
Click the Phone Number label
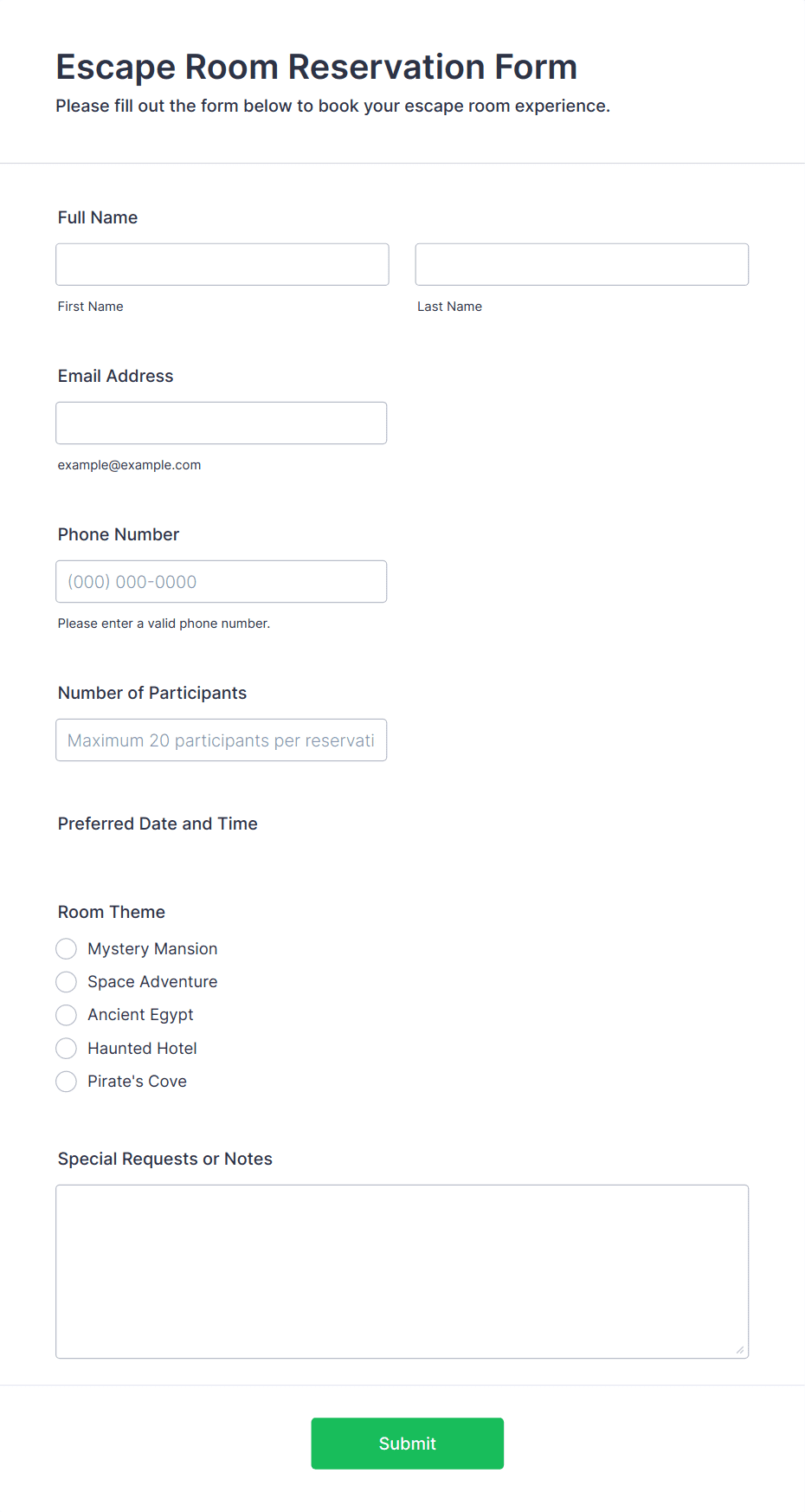119,534
